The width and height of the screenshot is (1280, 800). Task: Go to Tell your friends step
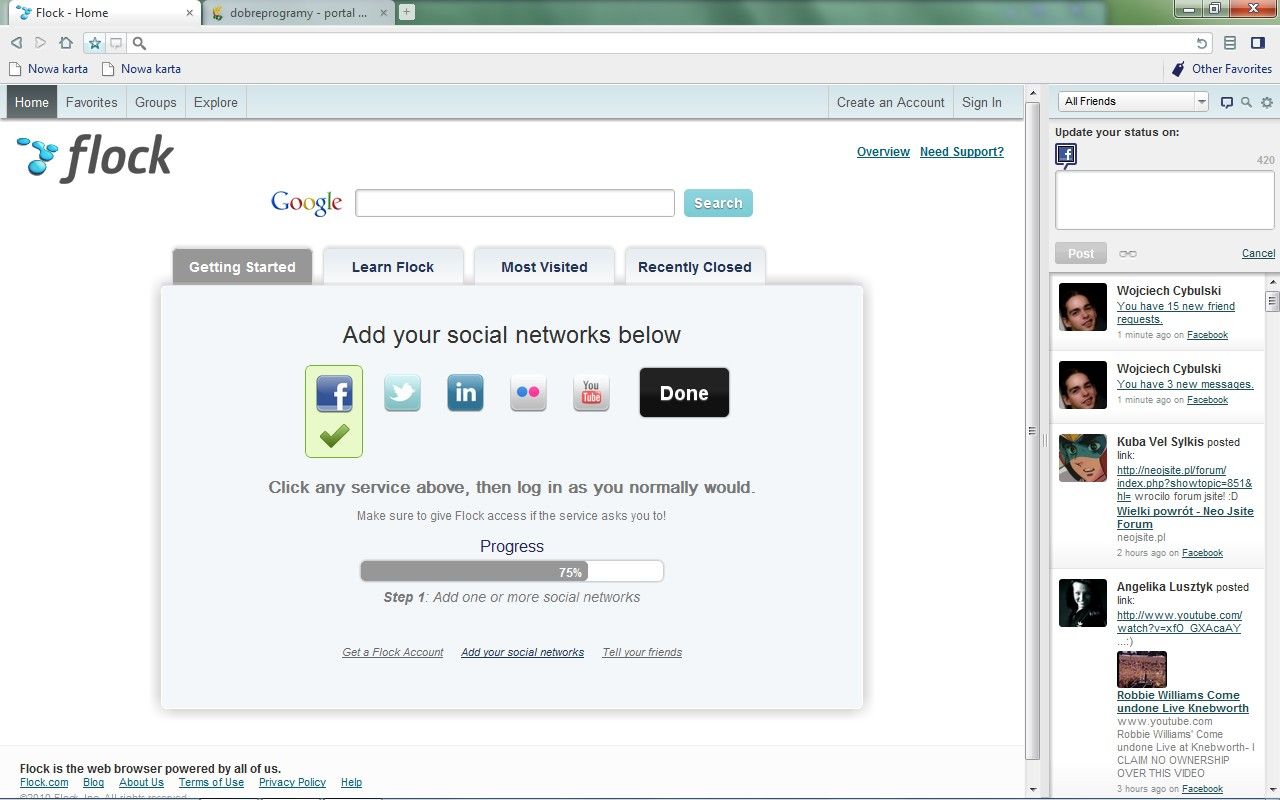point(642,652)
